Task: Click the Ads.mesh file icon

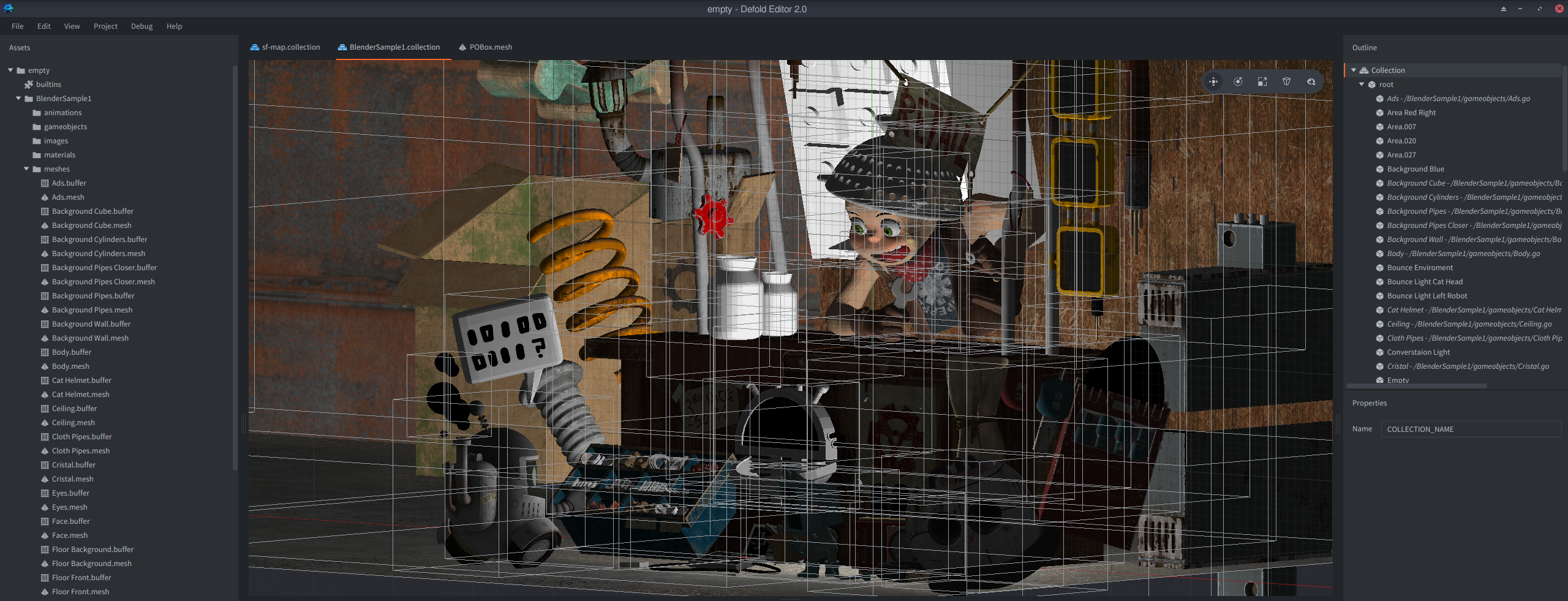Action: [45, 197]
